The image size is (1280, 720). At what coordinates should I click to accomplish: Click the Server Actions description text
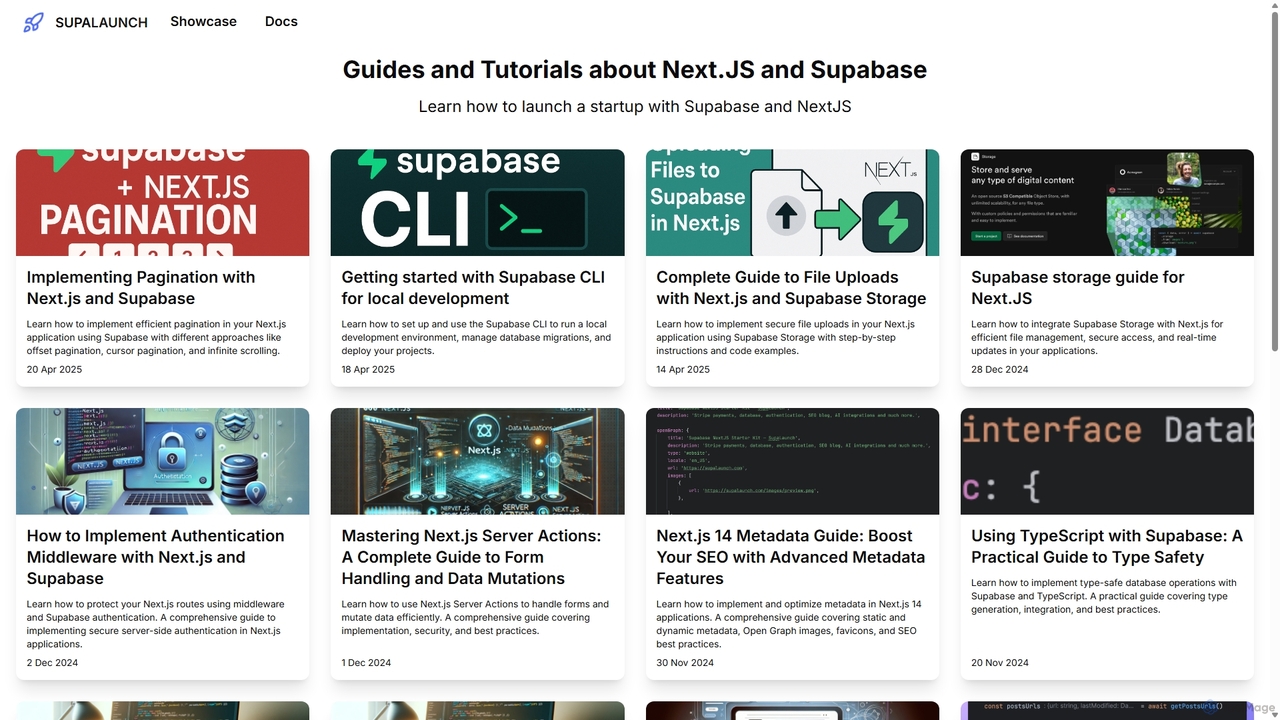click(475, 618)
